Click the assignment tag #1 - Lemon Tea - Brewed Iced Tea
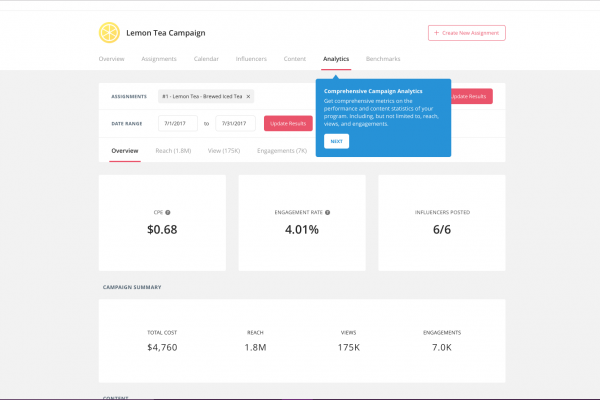Viewport: 600px width, 400px height. pos(206,96)
